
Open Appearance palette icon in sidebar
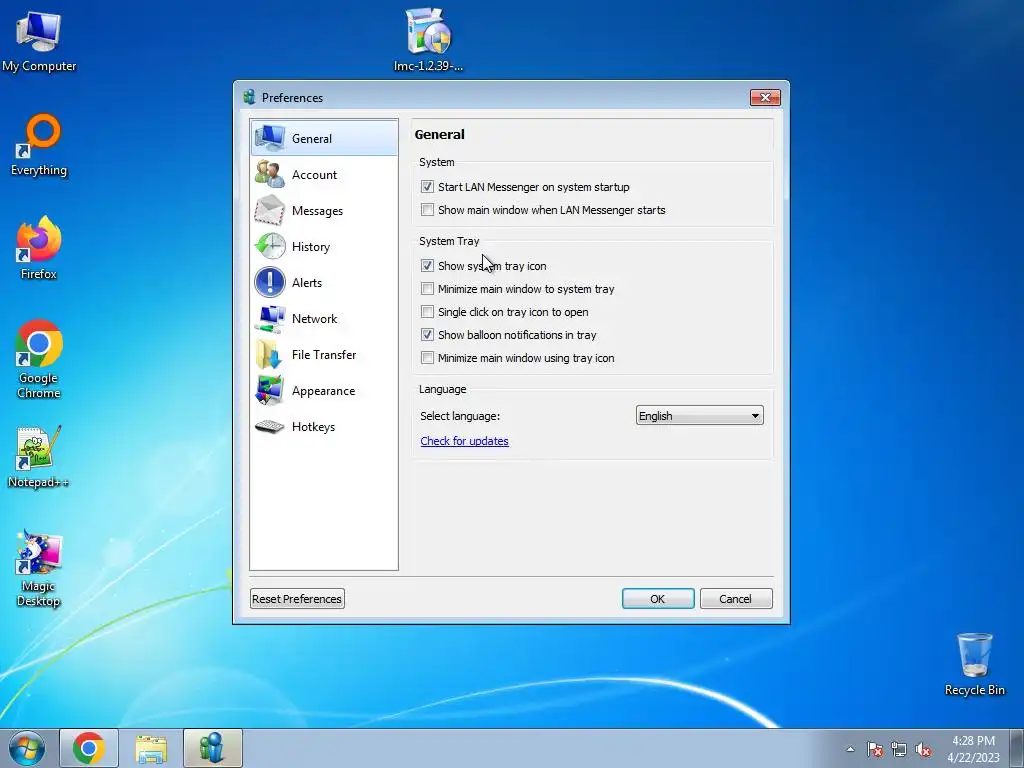tap(269, 391)
